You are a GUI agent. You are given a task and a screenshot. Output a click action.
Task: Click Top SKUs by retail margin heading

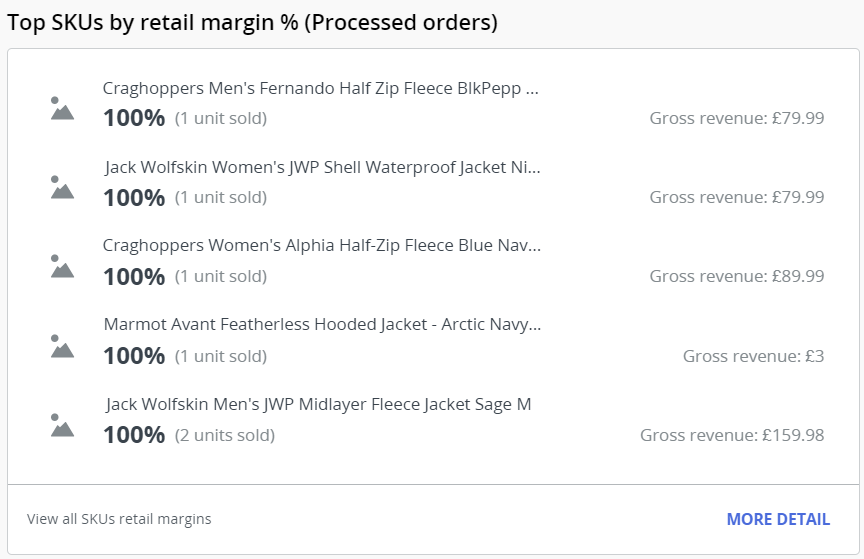coord(252,22)
